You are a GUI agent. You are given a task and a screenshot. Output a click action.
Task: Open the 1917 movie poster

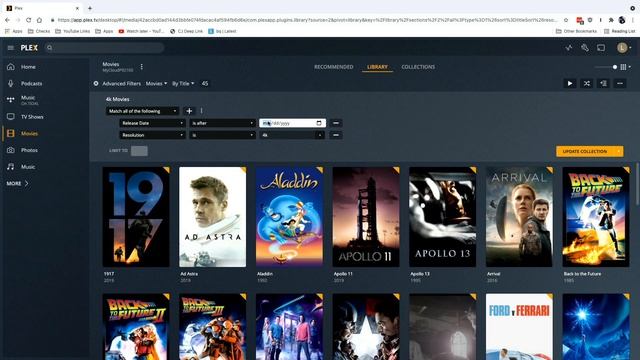coord(136,217)
